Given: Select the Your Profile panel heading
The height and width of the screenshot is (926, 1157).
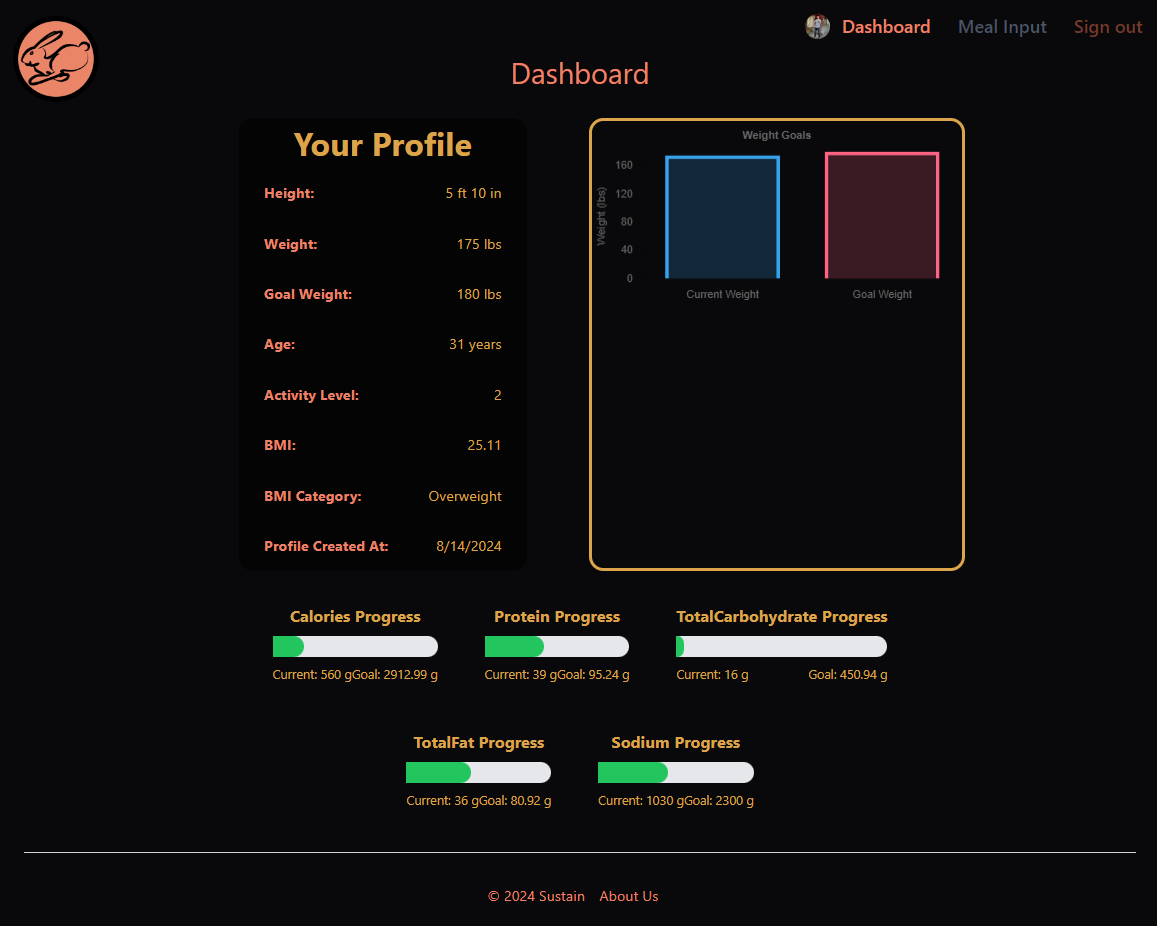Looking at the screenshot, I should [x=382, y=145].
